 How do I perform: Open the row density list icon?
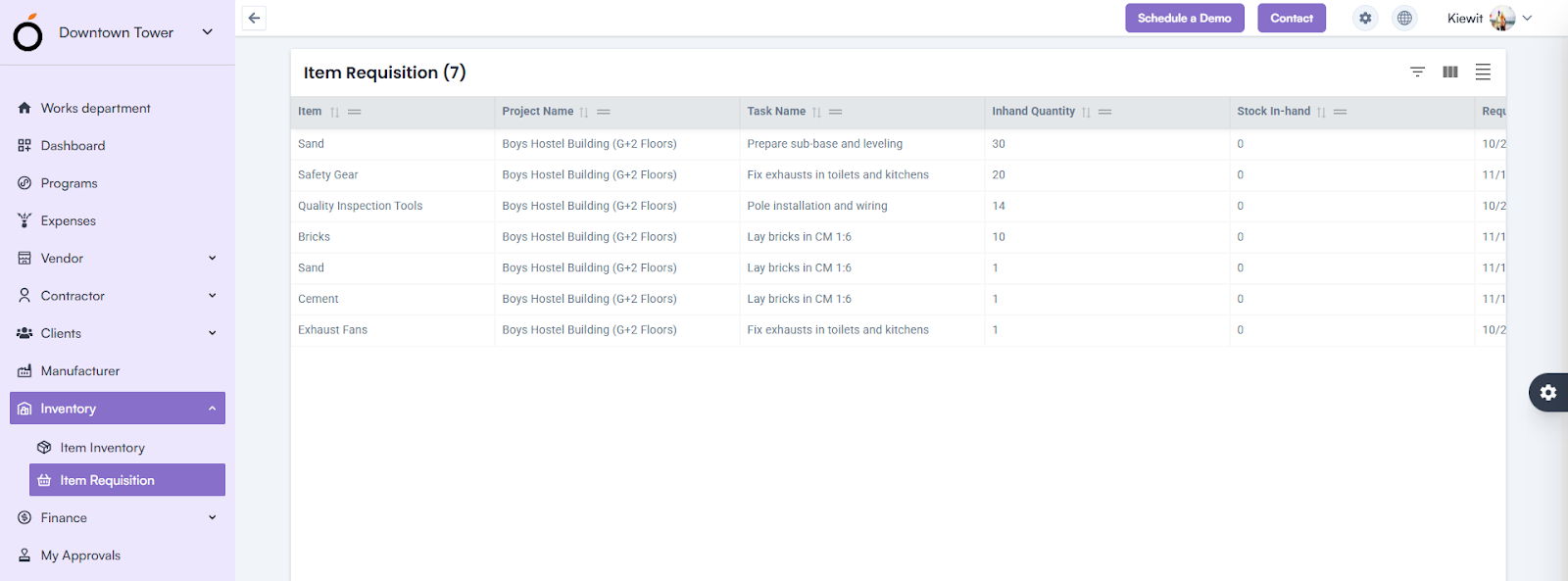coord(1483,72)
